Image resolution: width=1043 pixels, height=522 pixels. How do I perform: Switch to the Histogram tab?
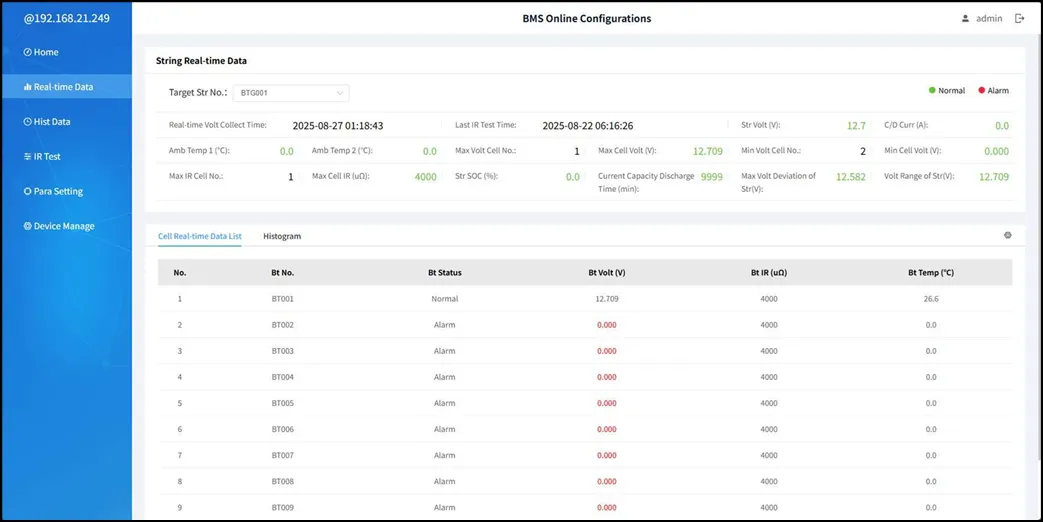(282, 236)
